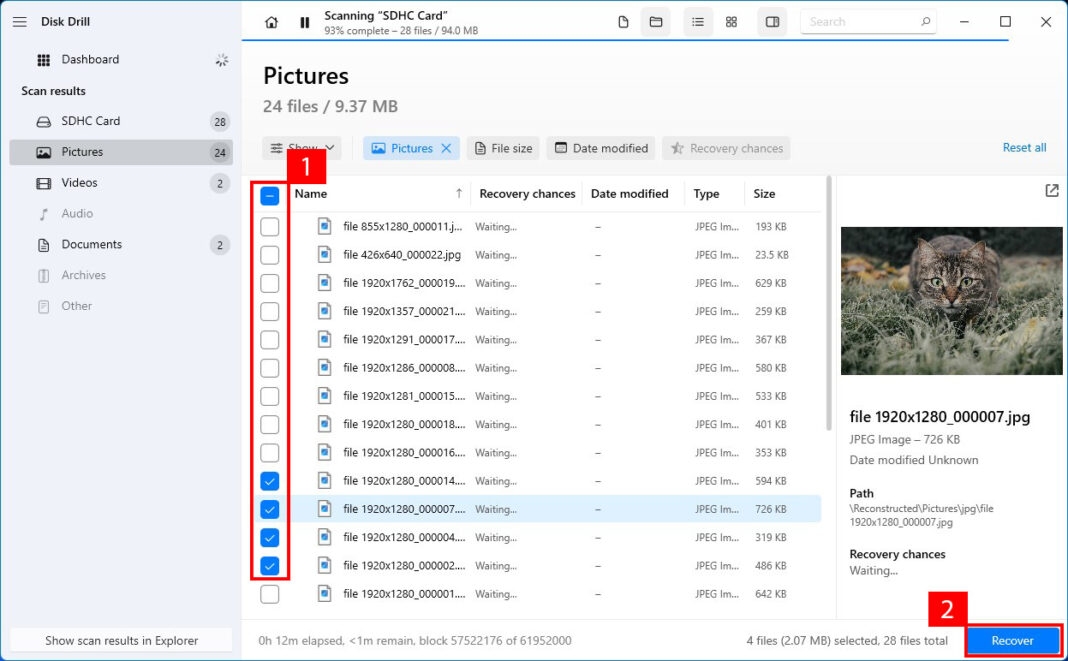The width and height of the screenshot is (1068, 661).
Task: Open the hamburger menu in the sidebar
Action: (19, 21)
